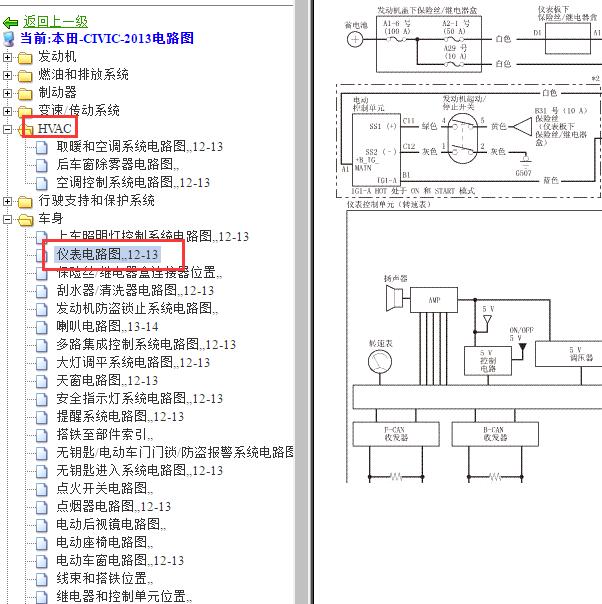Click page icon beside 线束和搭铁位置

(x=42, y=580)
